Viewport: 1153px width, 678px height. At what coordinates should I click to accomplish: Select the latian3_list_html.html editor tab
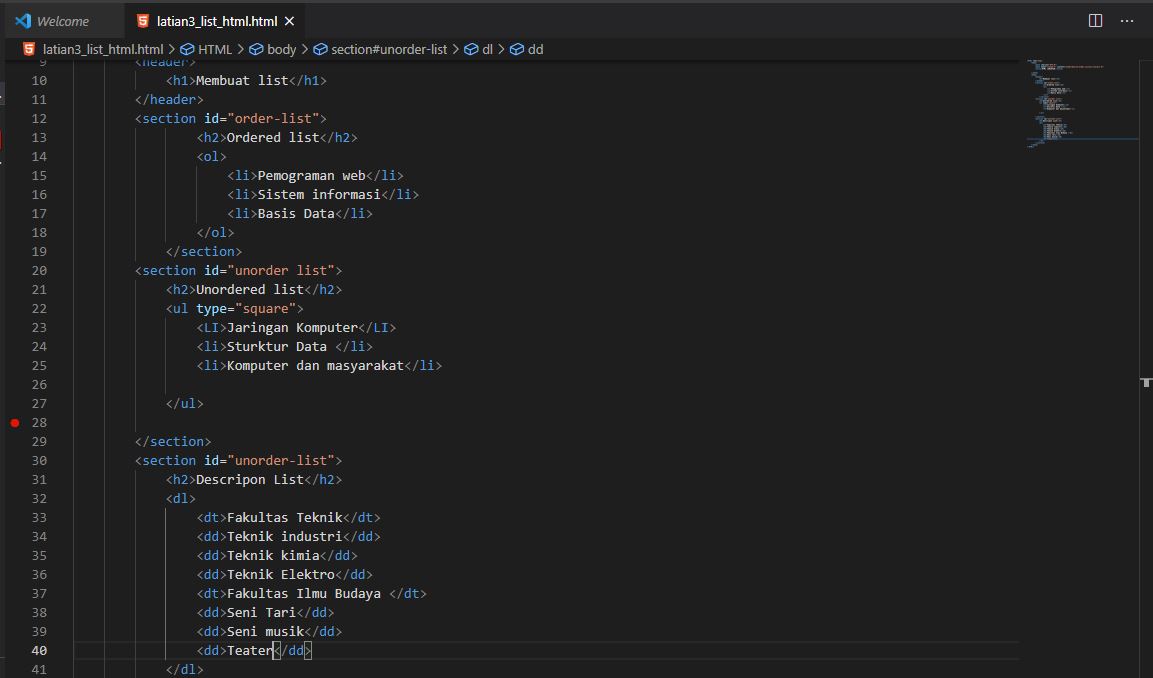[x=210, y=20]
